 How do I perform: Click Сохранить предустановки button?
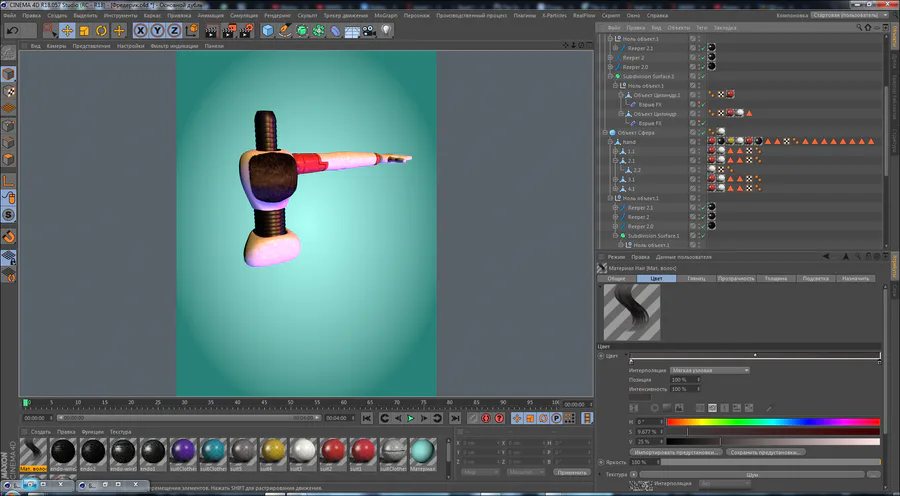click(763, 452)
